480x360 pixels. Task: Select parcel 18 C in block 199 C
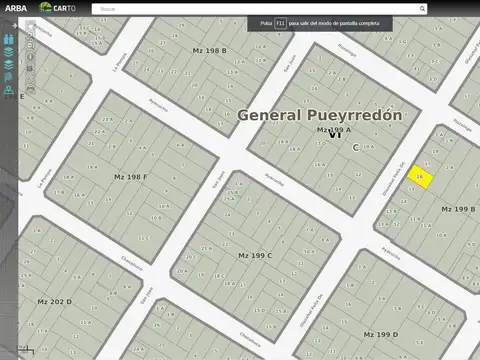click(x=219, y=276)
